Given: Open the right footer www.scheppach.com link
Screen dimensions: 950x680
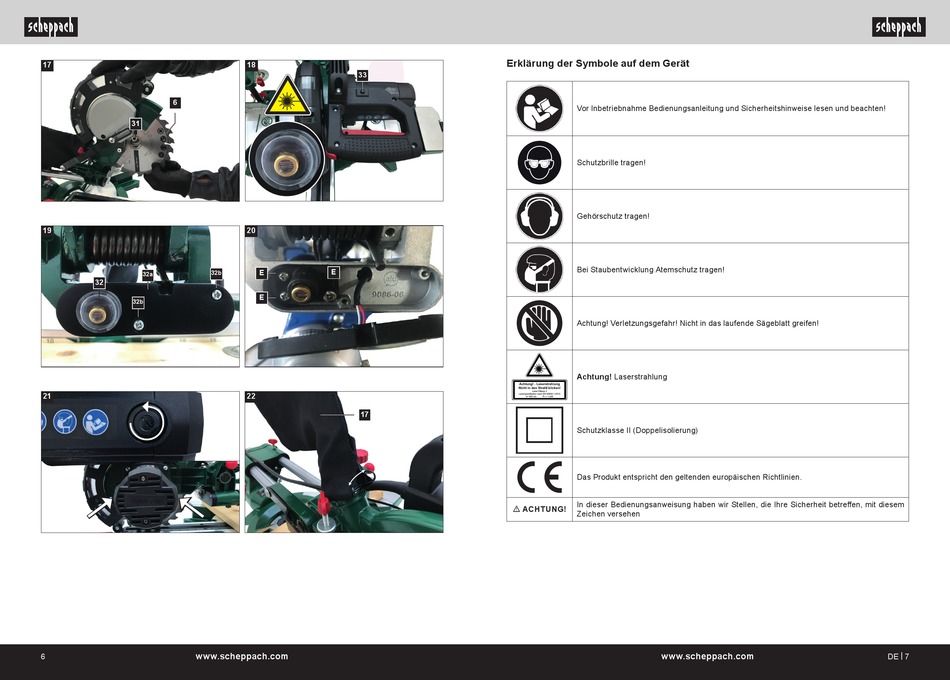Looking at the screenshot, I should [707, 657].
